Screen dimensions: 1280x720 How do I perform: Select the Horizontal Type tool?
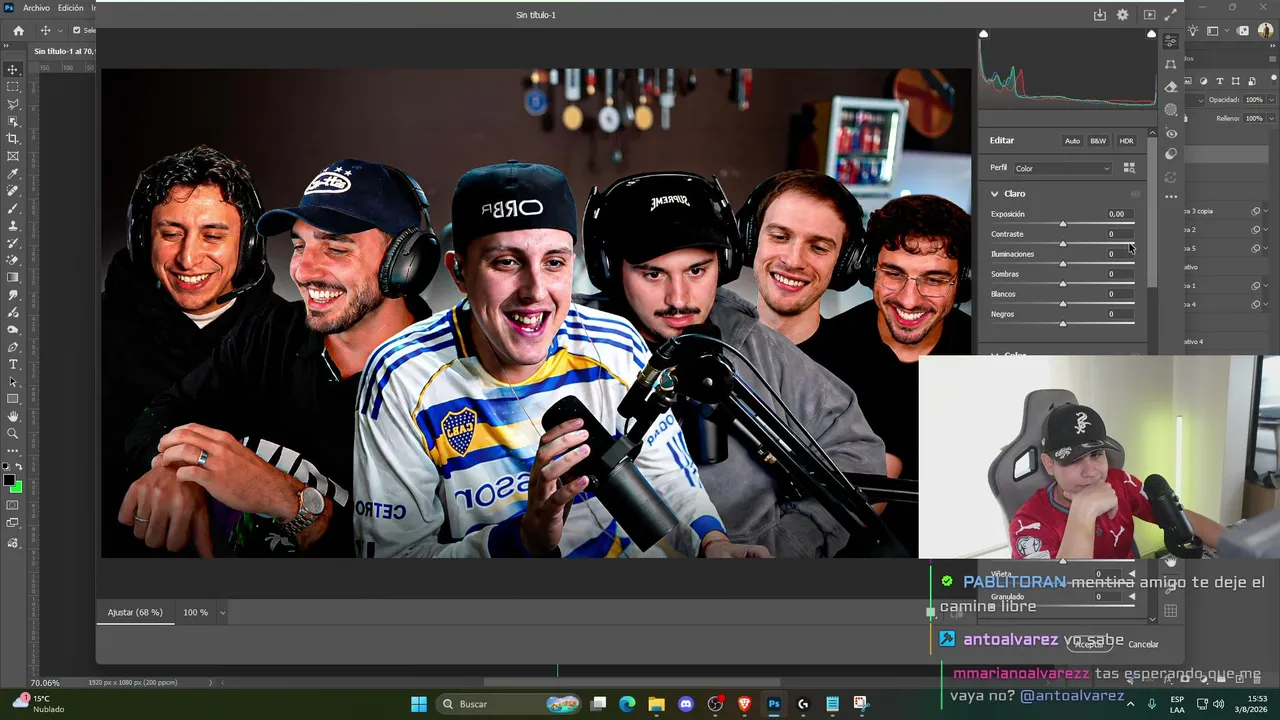pos(13,364)
